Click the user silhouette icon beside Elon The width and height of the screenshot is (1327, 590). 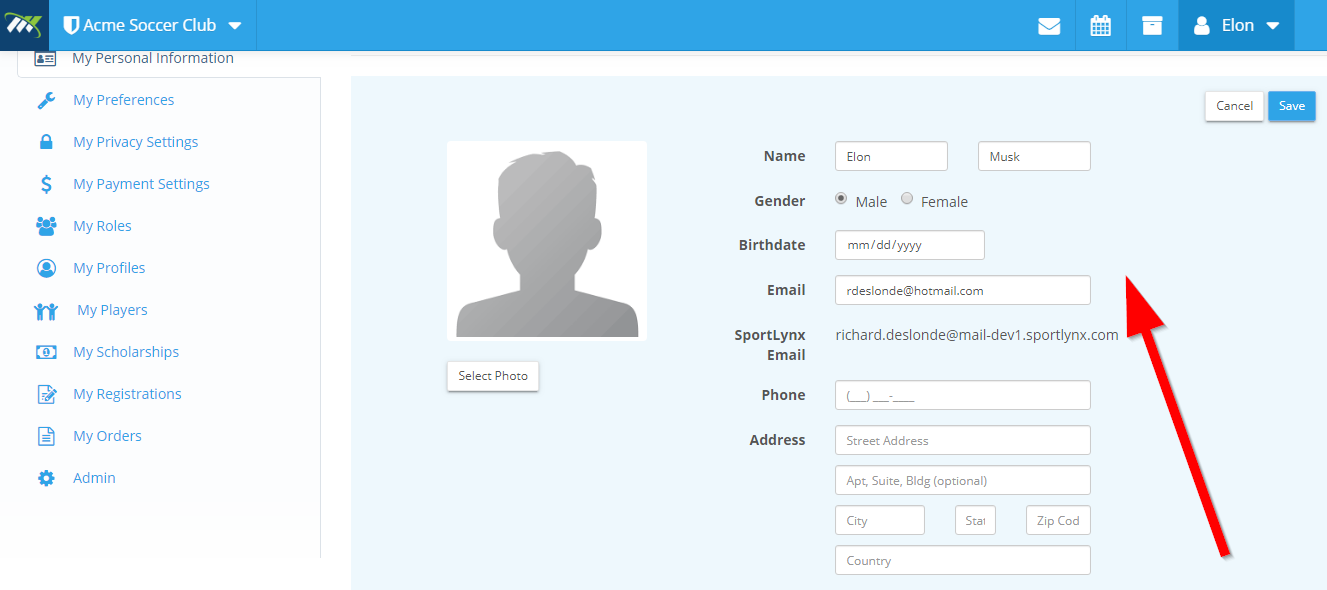(x=1202, y=26)
